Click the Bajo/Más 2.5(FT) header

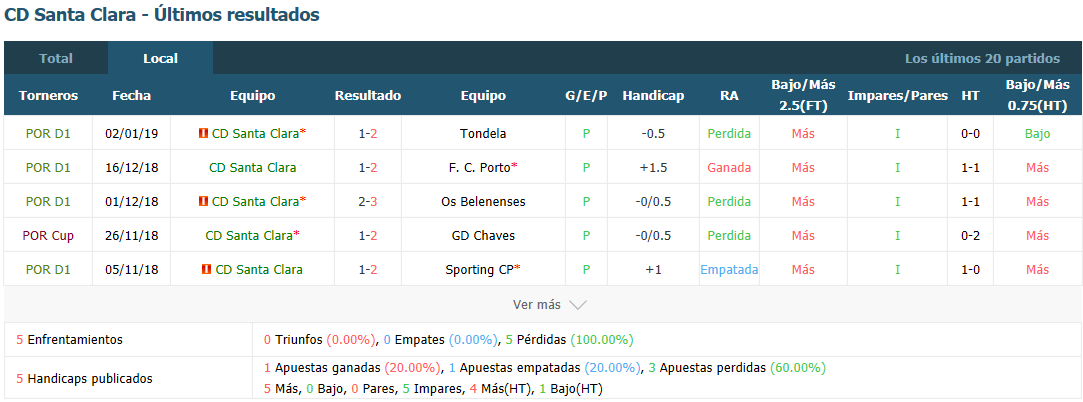coord(803,95)
